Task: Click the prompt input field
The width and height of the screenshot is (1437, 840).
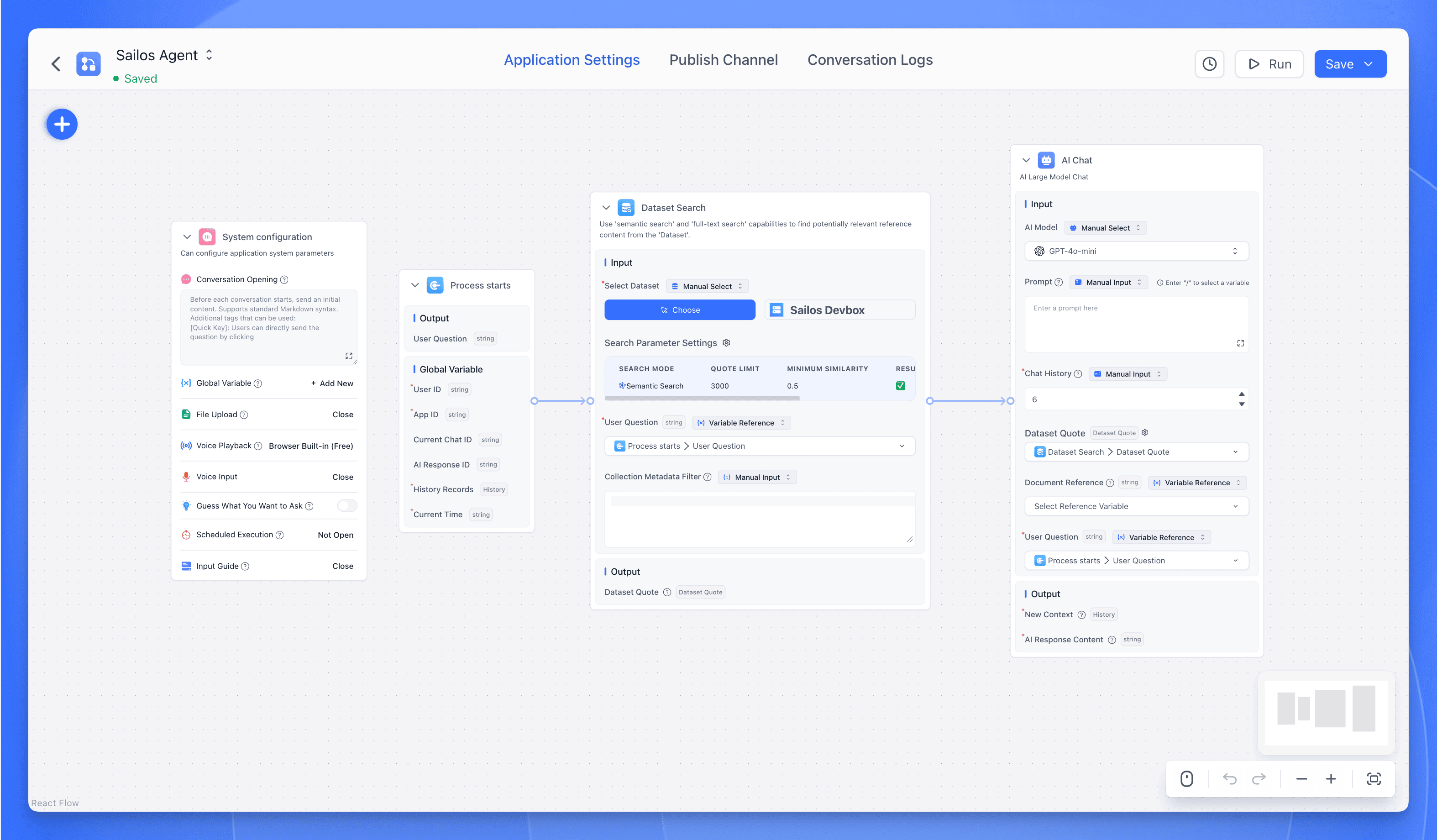Action: pyautogui.click(x=1136, y=321)
